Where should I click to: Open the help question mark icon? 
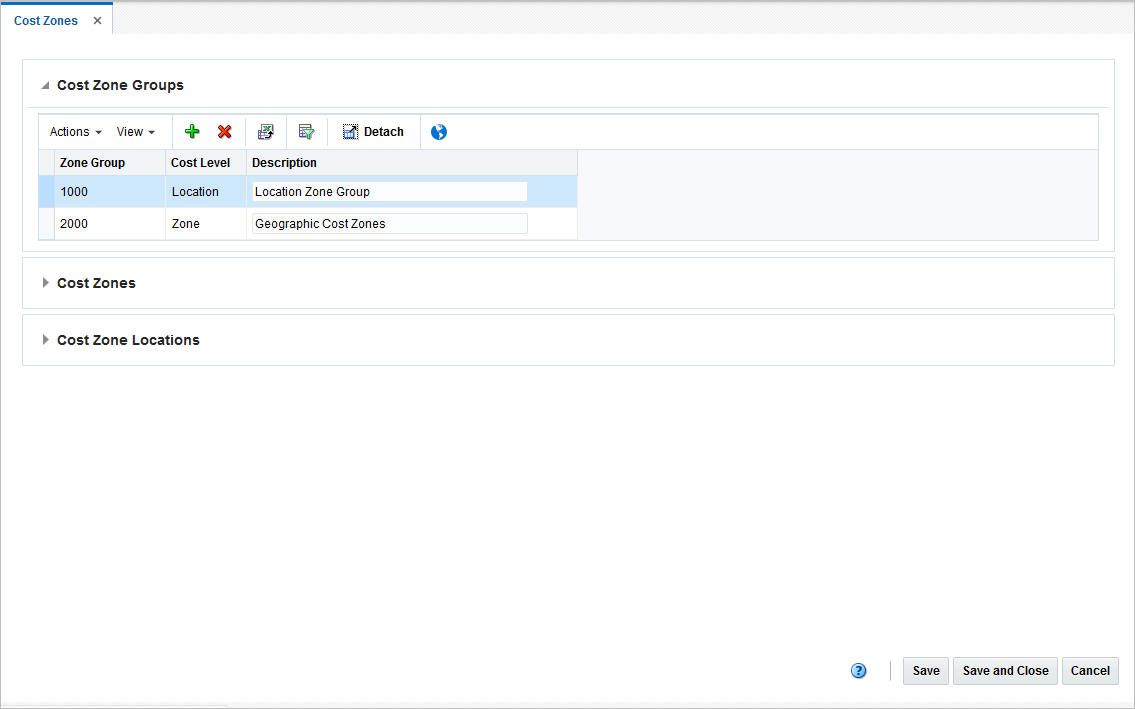pyautogui.click(x=858, y=671)
